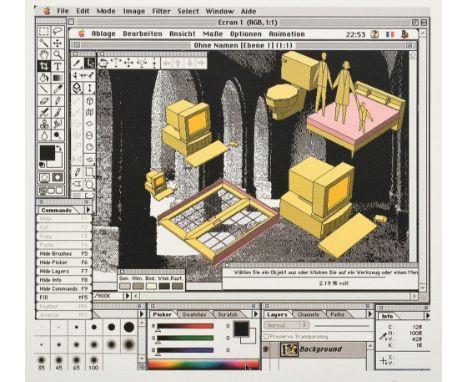Select the Eraser tool

tap(44, 101)
